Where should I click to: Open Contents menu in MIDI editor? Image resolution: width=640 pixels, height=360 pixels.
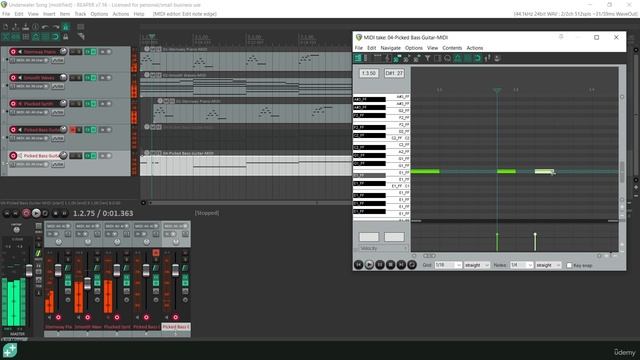452,48
